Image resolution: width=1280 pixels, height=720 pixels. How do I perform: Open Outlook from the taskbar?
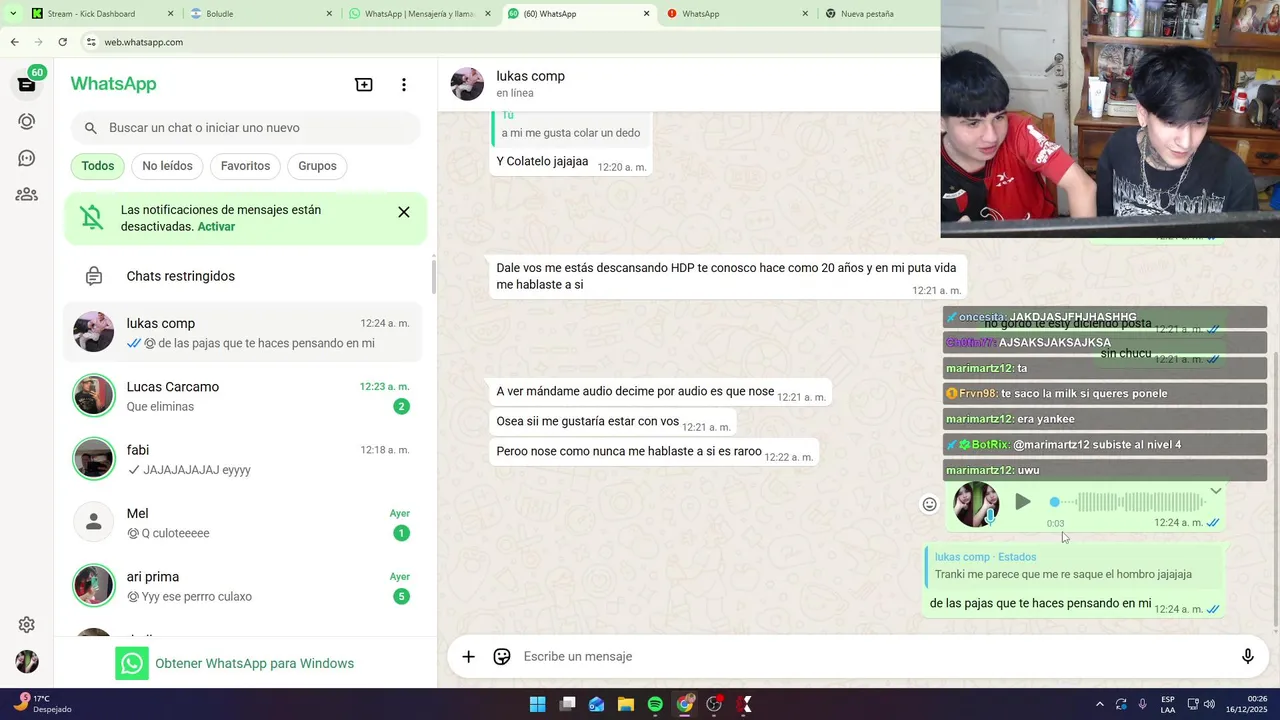click(x=596, y=704)
